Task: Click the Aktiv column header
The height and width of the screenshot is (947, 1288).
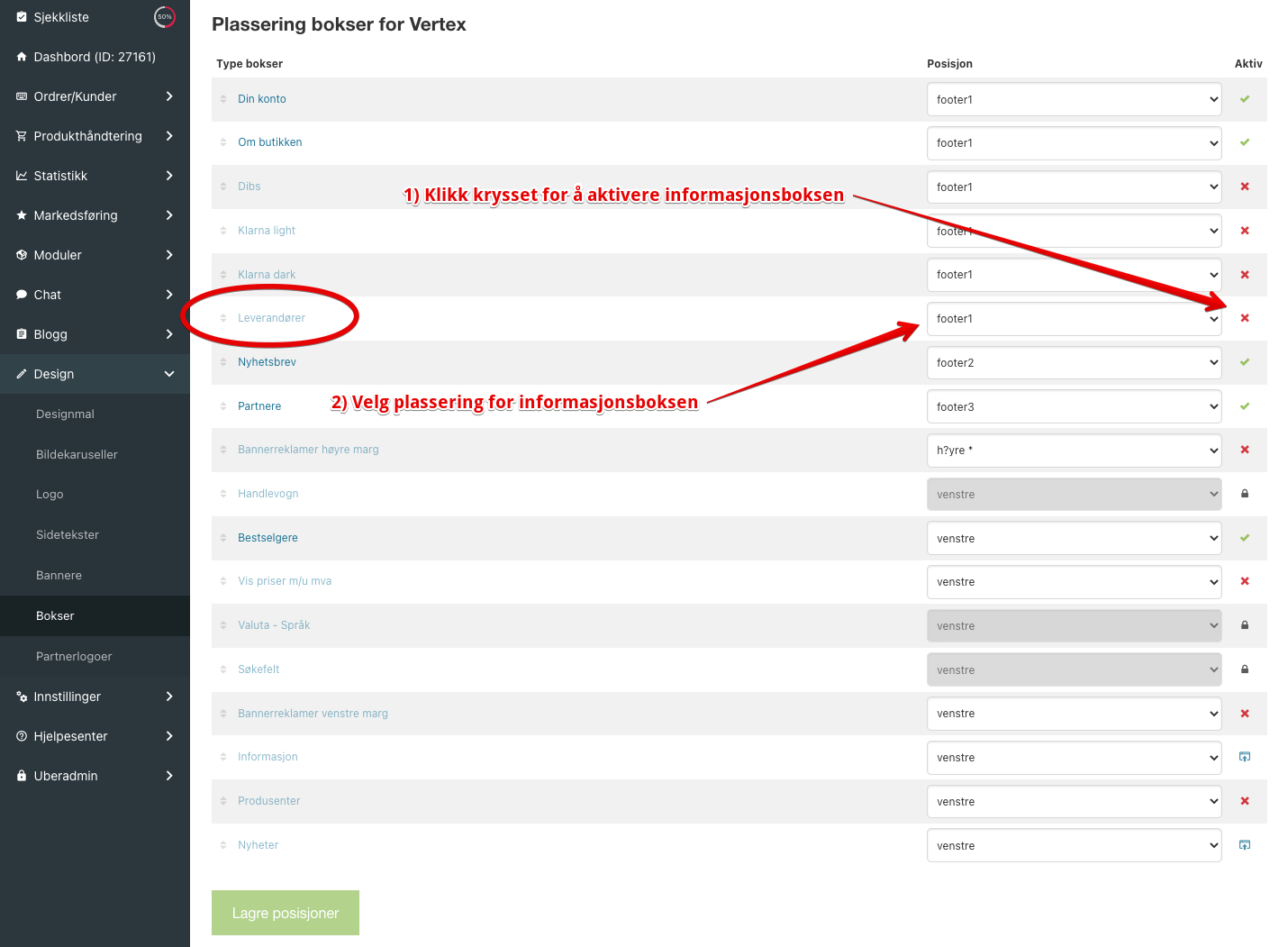Action: tap(1248, 64)
